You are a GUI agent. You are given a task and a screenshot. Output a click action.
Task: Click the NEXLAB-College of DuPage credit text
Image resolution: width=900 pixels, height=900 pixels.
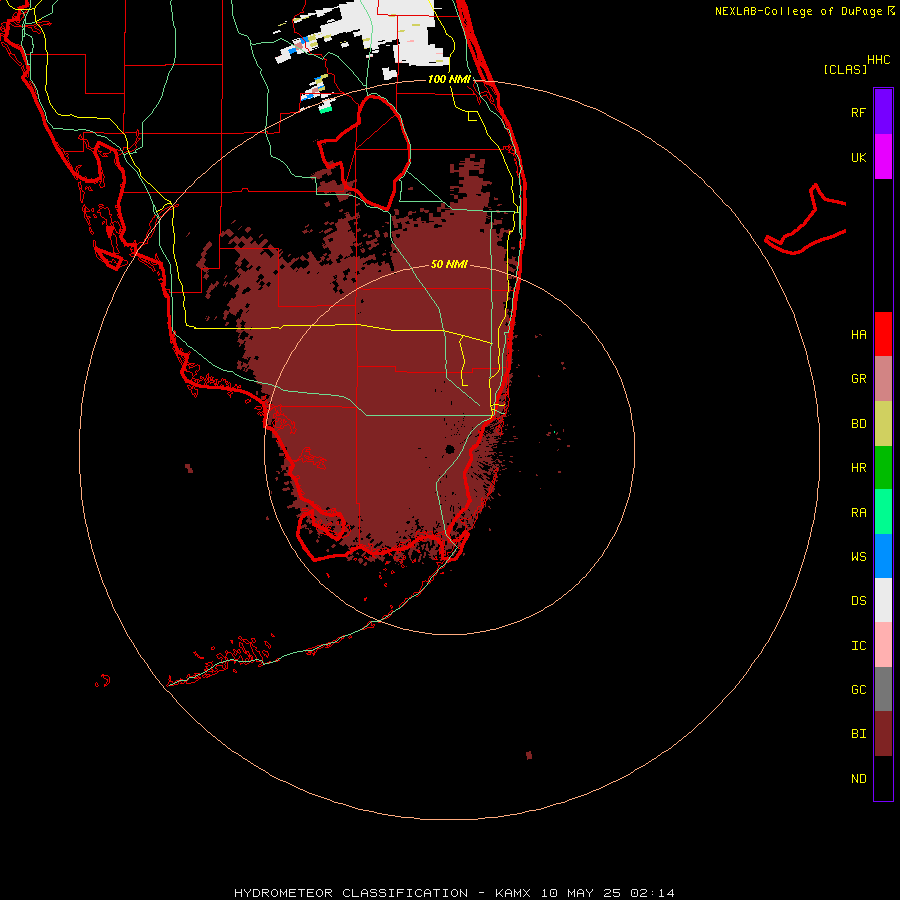pos(798,11)
